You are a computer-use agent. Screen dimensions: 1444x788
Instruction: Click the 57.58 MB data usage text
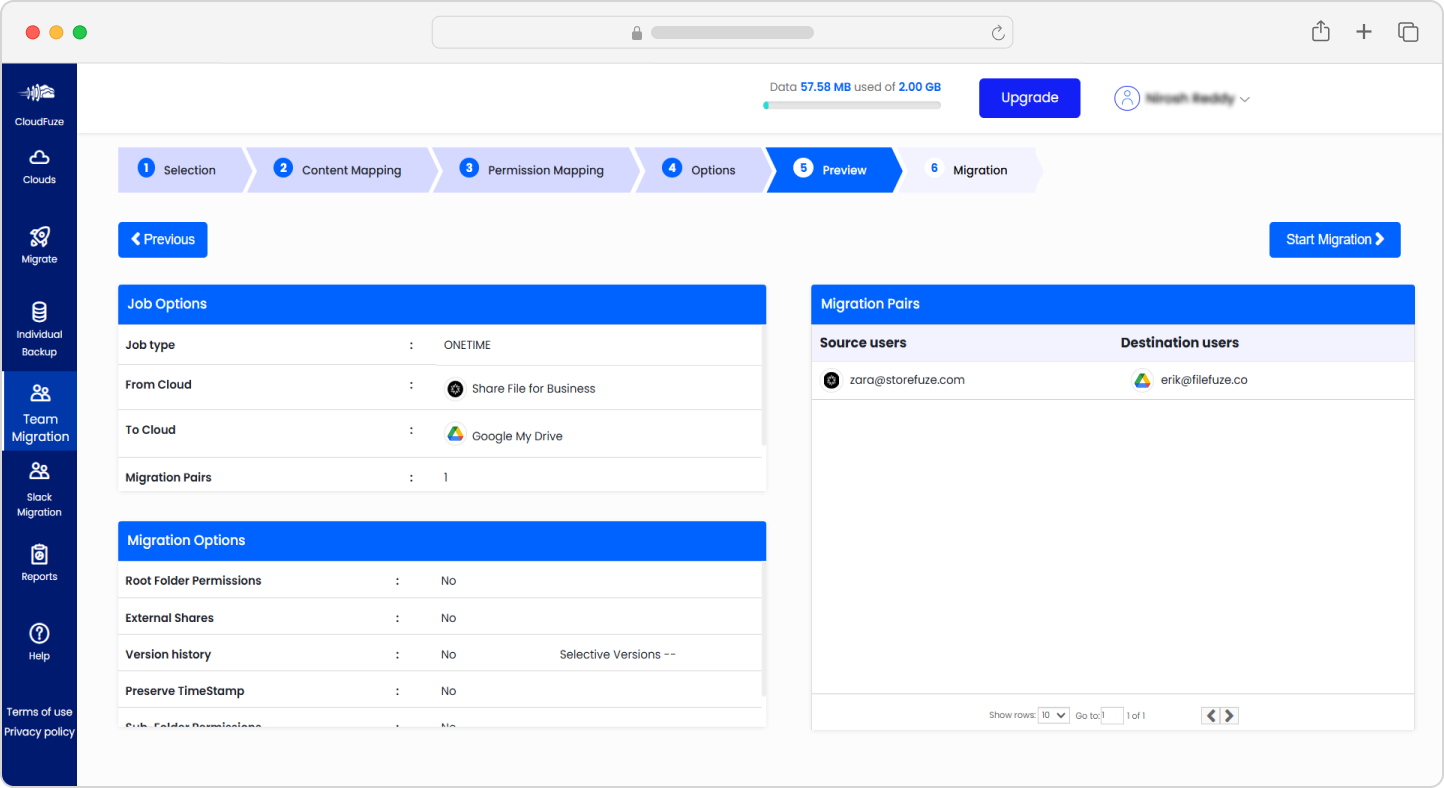(825, 87)
